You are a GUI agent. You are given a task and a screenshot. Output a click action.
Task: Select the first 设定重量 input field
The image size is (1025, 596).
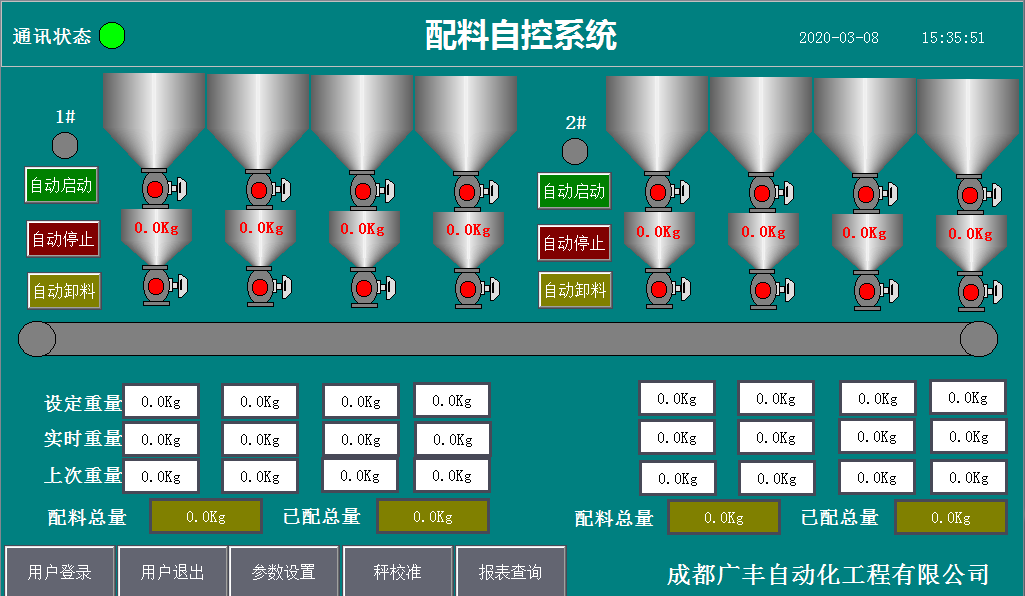[161, 401]
